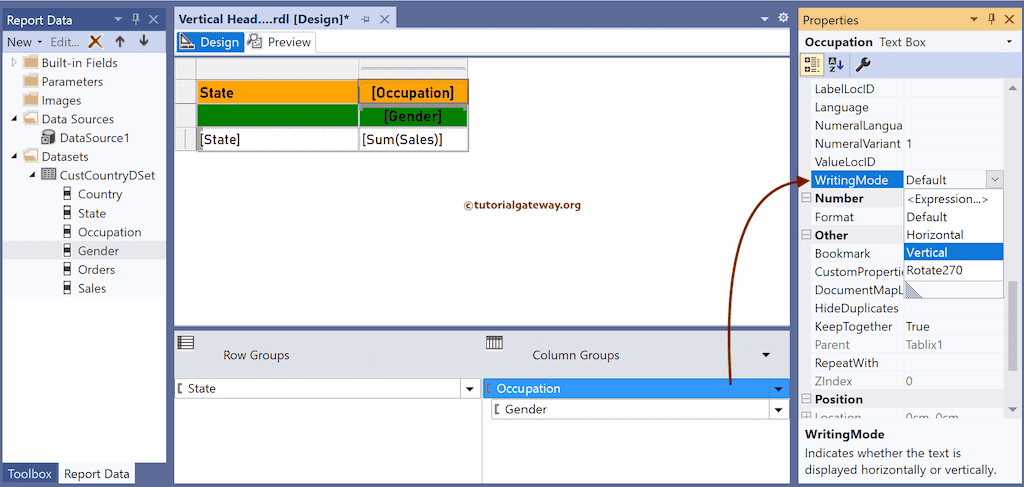The height and width of the screenshot is (487, 1024).
Task: Collapse the Datasets node
Action: pyautogui.click(x=14, y=157)
